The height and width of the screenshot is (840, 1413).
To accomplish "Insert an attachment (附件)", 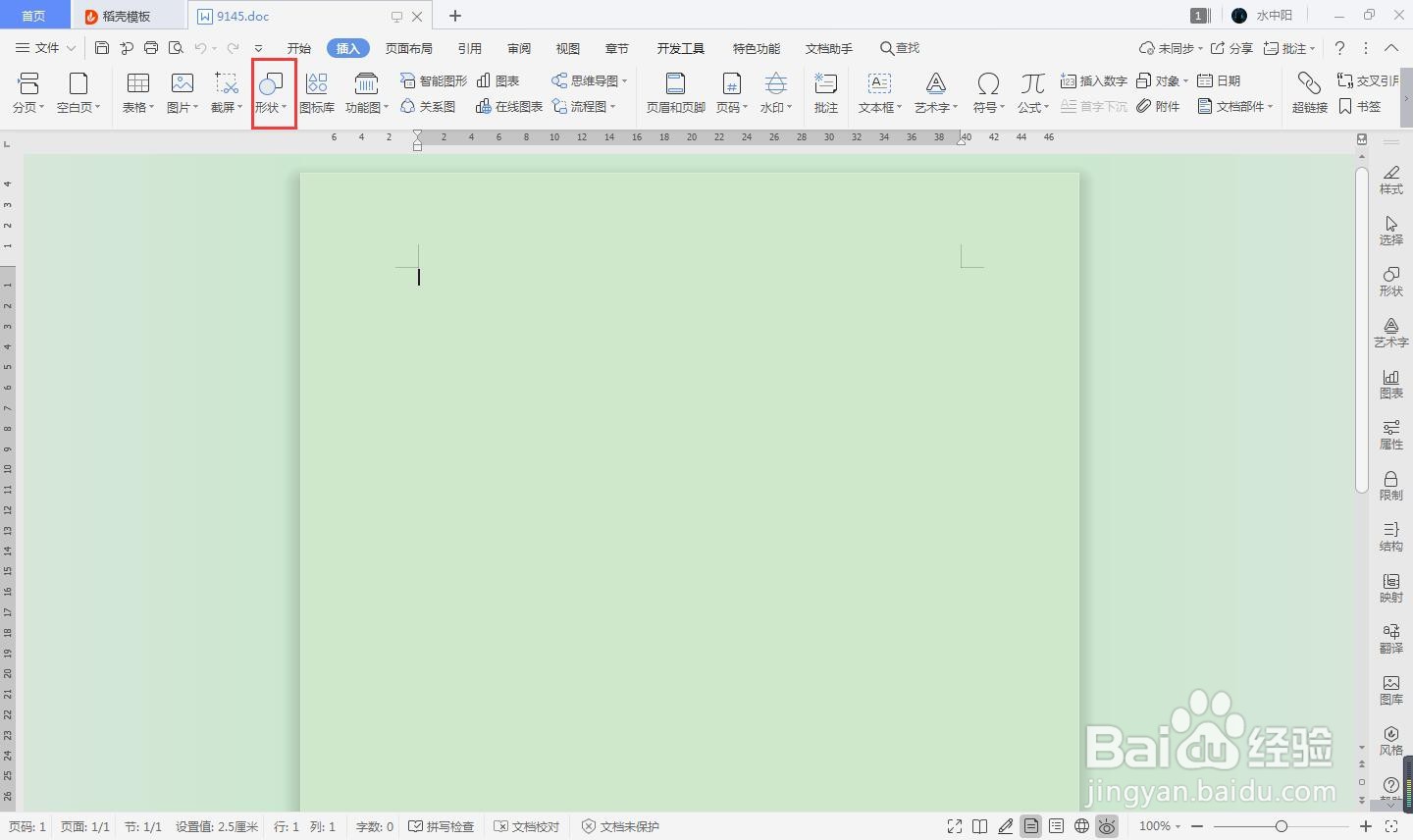I will [1158, 106].
